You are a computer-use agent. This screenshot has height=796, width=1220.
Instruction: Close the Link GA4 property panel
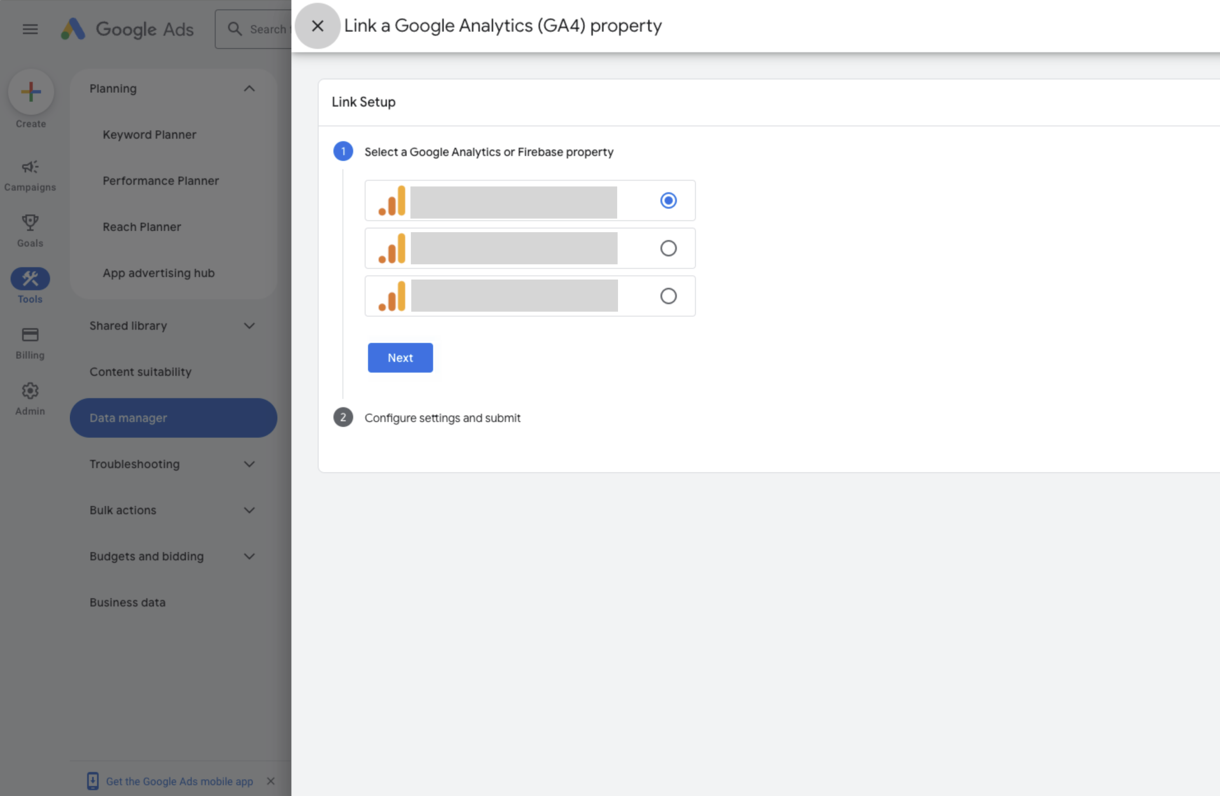(317, 26)
